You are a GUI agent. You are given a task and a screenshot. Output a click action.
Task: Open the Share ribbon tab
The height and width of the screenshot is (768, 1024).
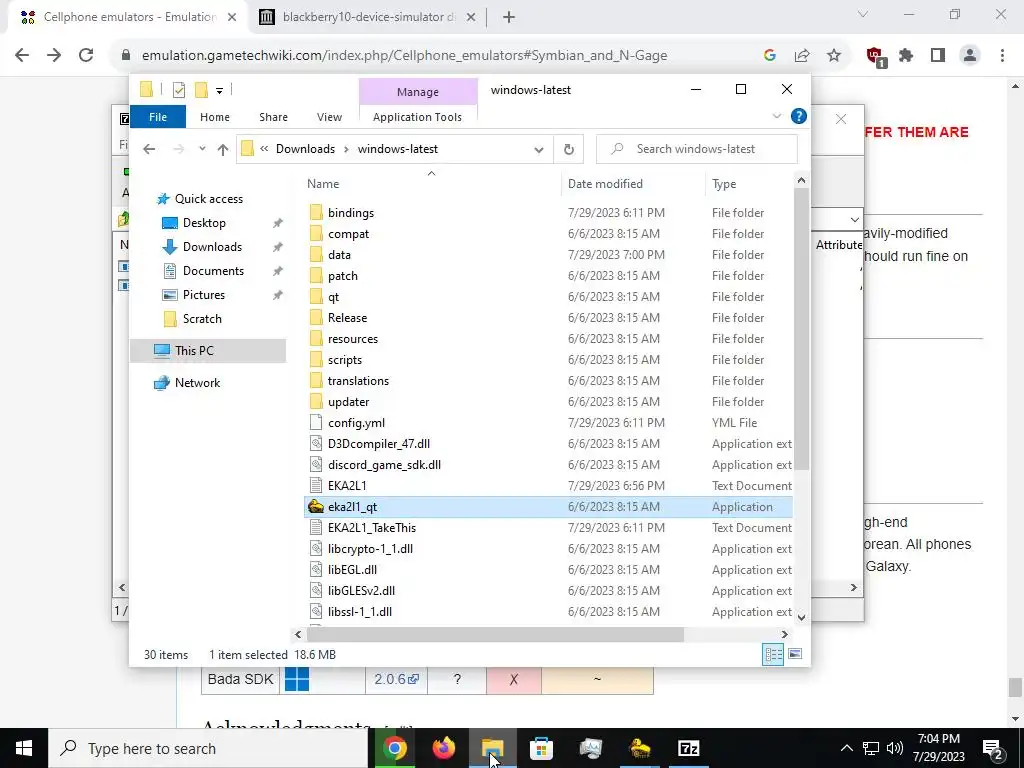pyautogui.click(x=273, y=117)
